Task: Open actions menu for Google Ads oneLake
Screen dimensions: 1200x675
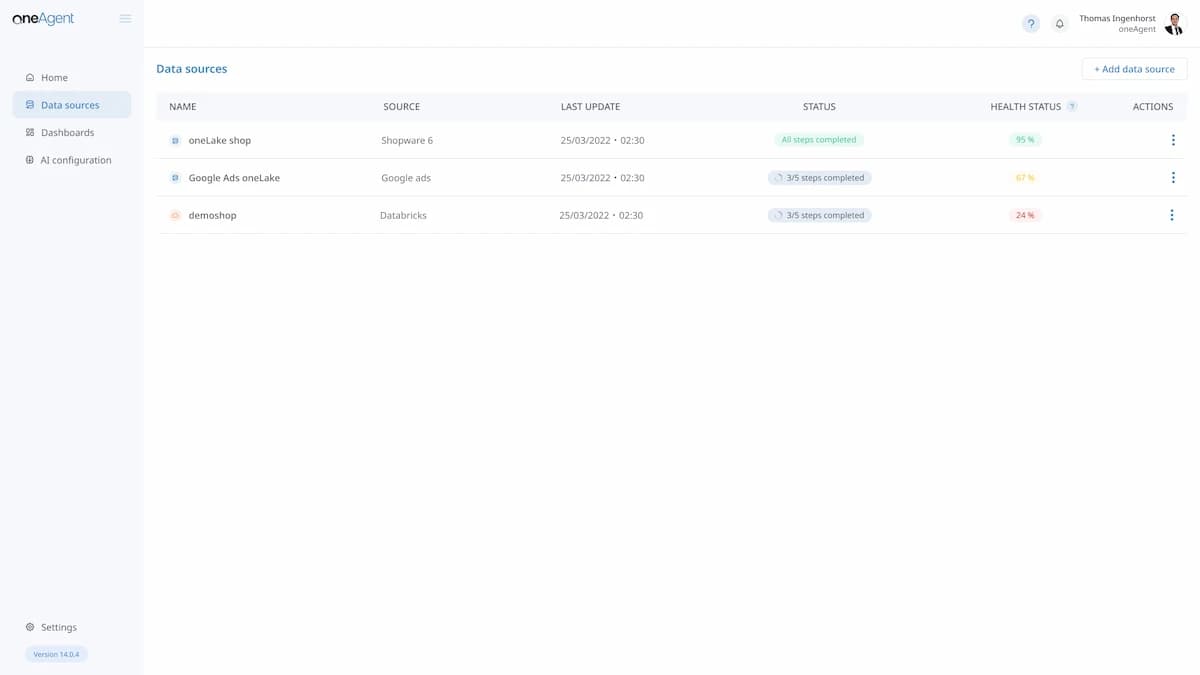Action: pos(1173,178)
